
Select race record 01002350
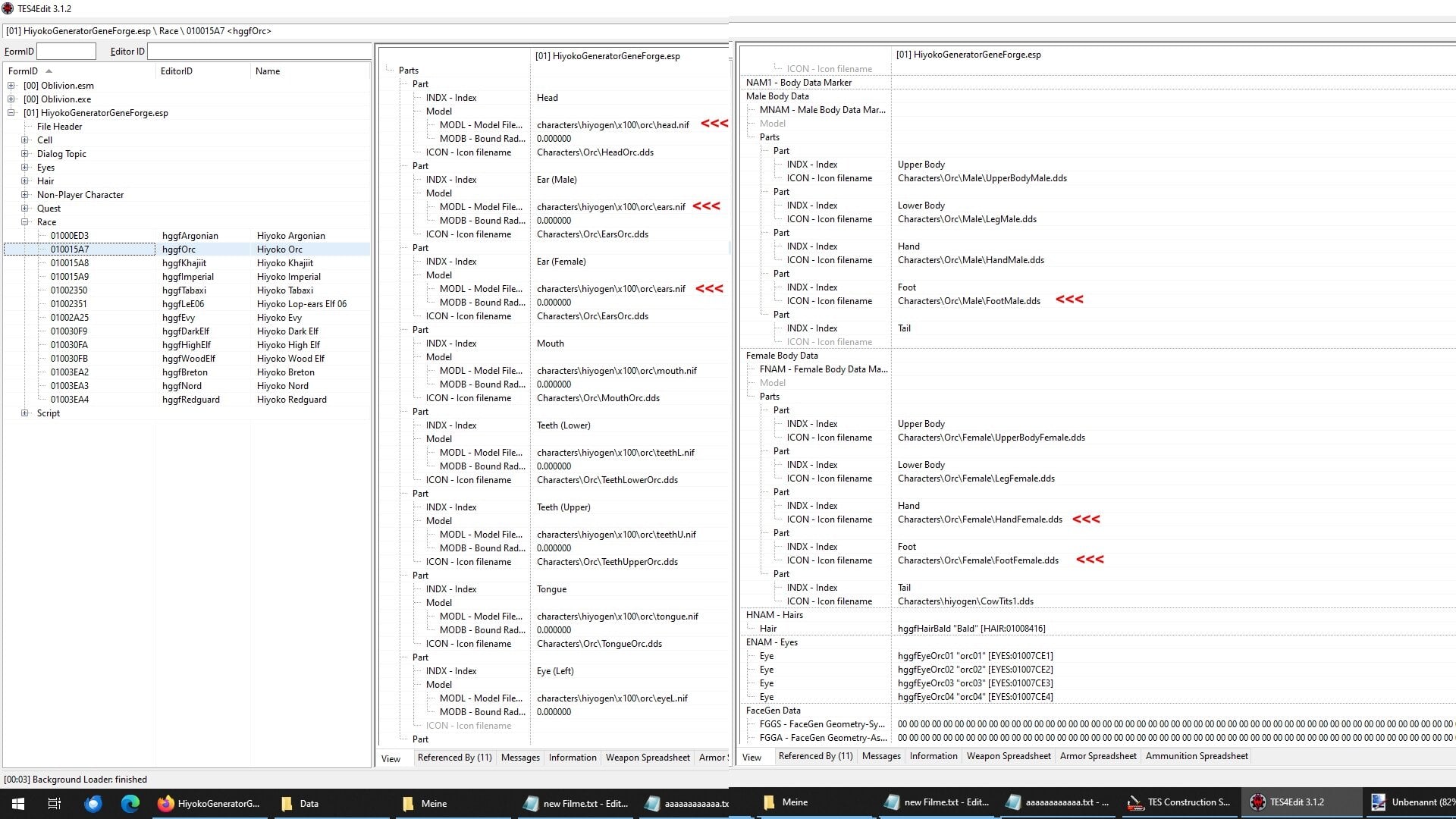coord(69,290)
